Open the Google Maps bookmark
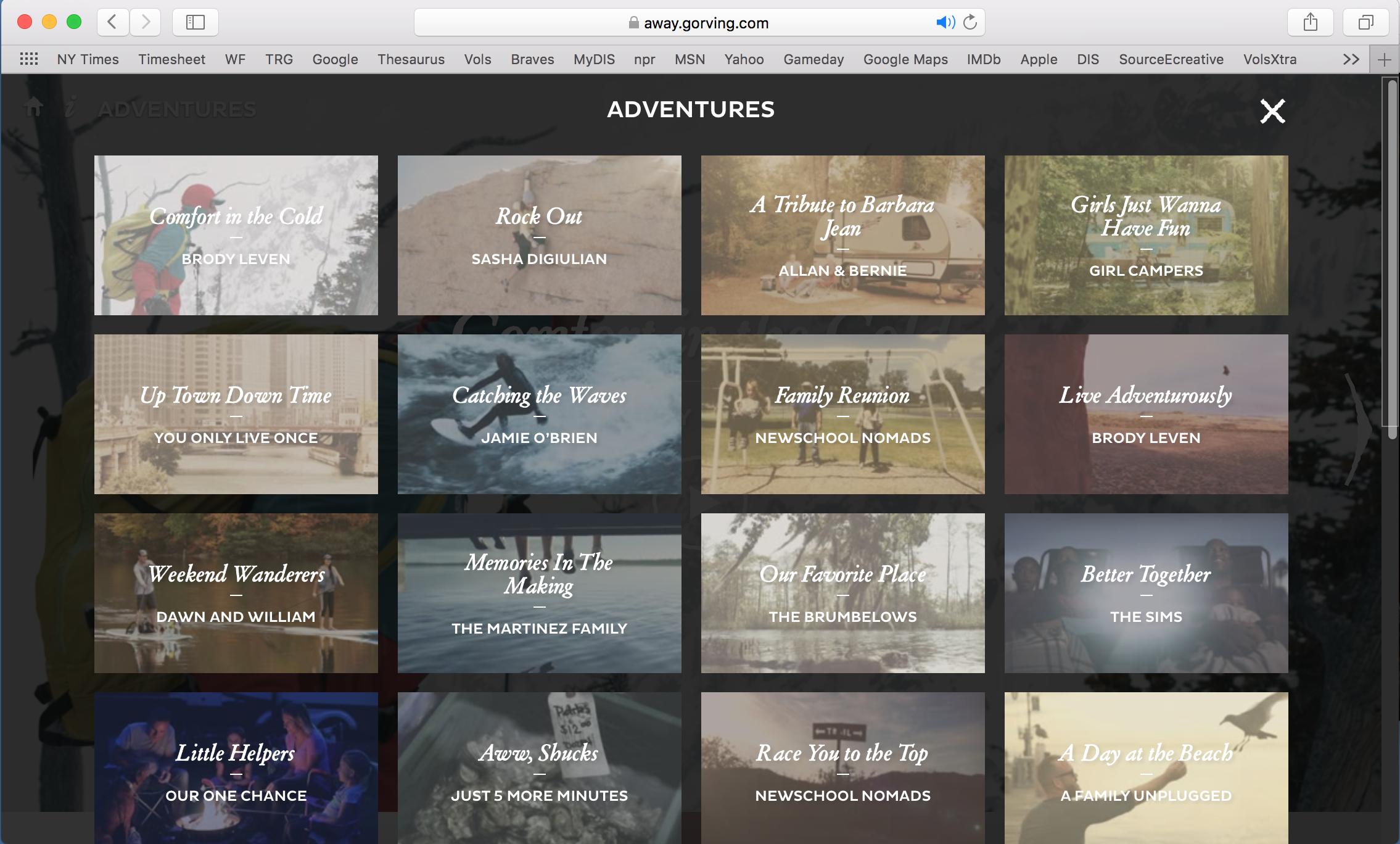The width and height of the screenshot is (1400, 844). [905, 59]
